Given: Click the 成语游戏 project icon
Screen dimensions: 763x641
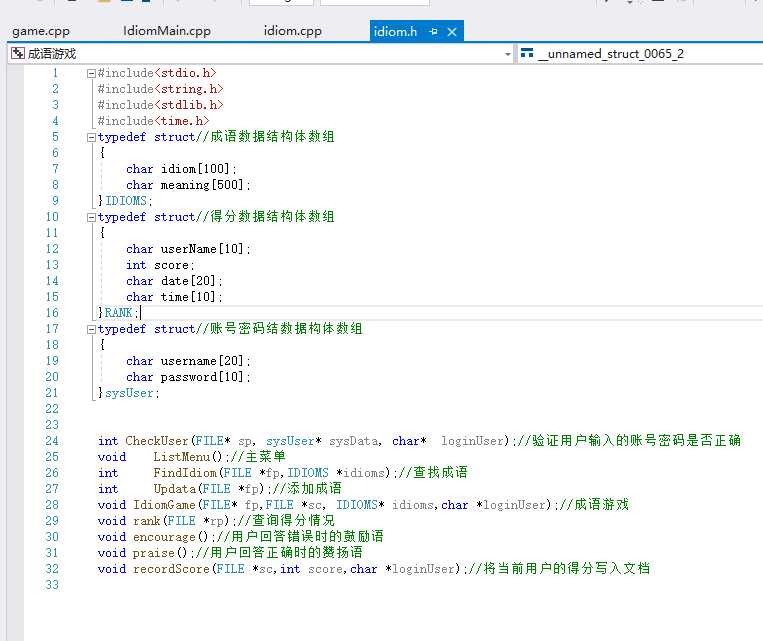Looking at the screenshot, I should click(18, 53).
